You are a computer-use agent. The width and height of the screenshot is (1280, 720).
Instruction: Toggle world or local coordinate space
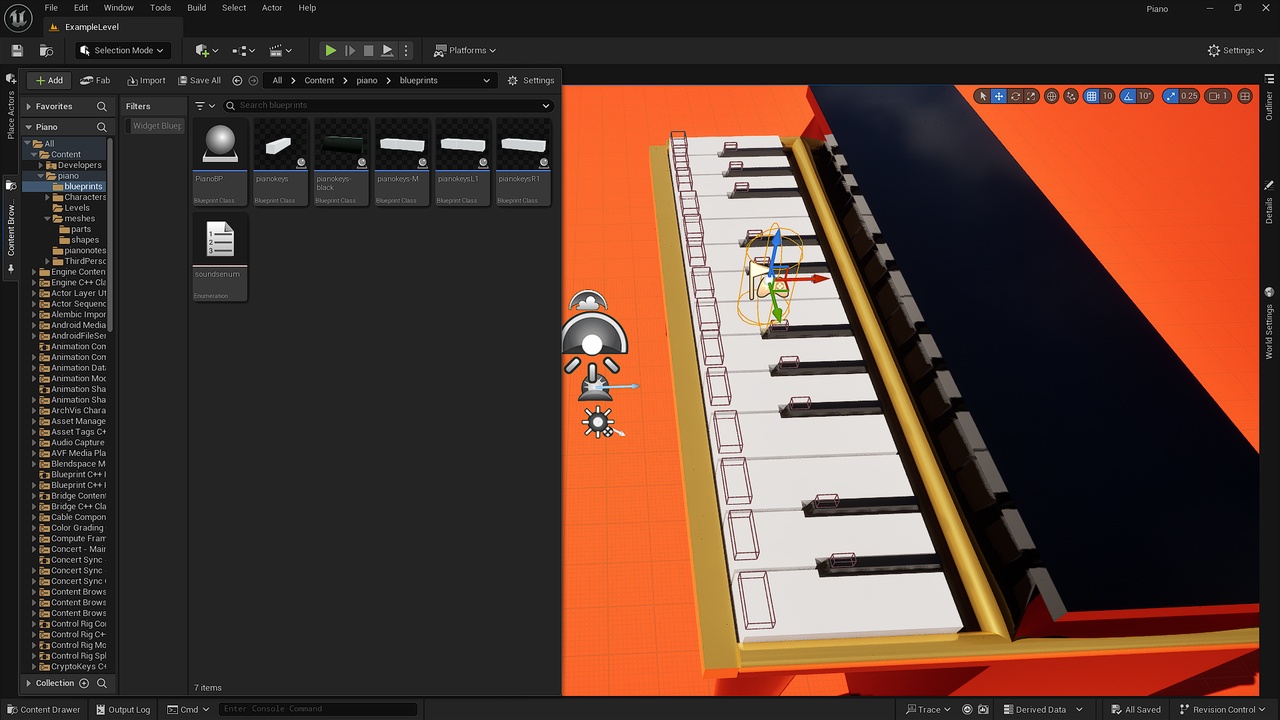point(1052,96)
